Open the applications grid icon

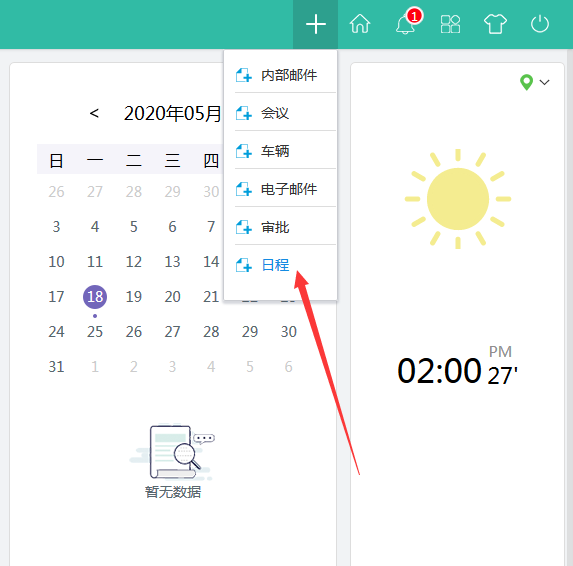point(450,24)
